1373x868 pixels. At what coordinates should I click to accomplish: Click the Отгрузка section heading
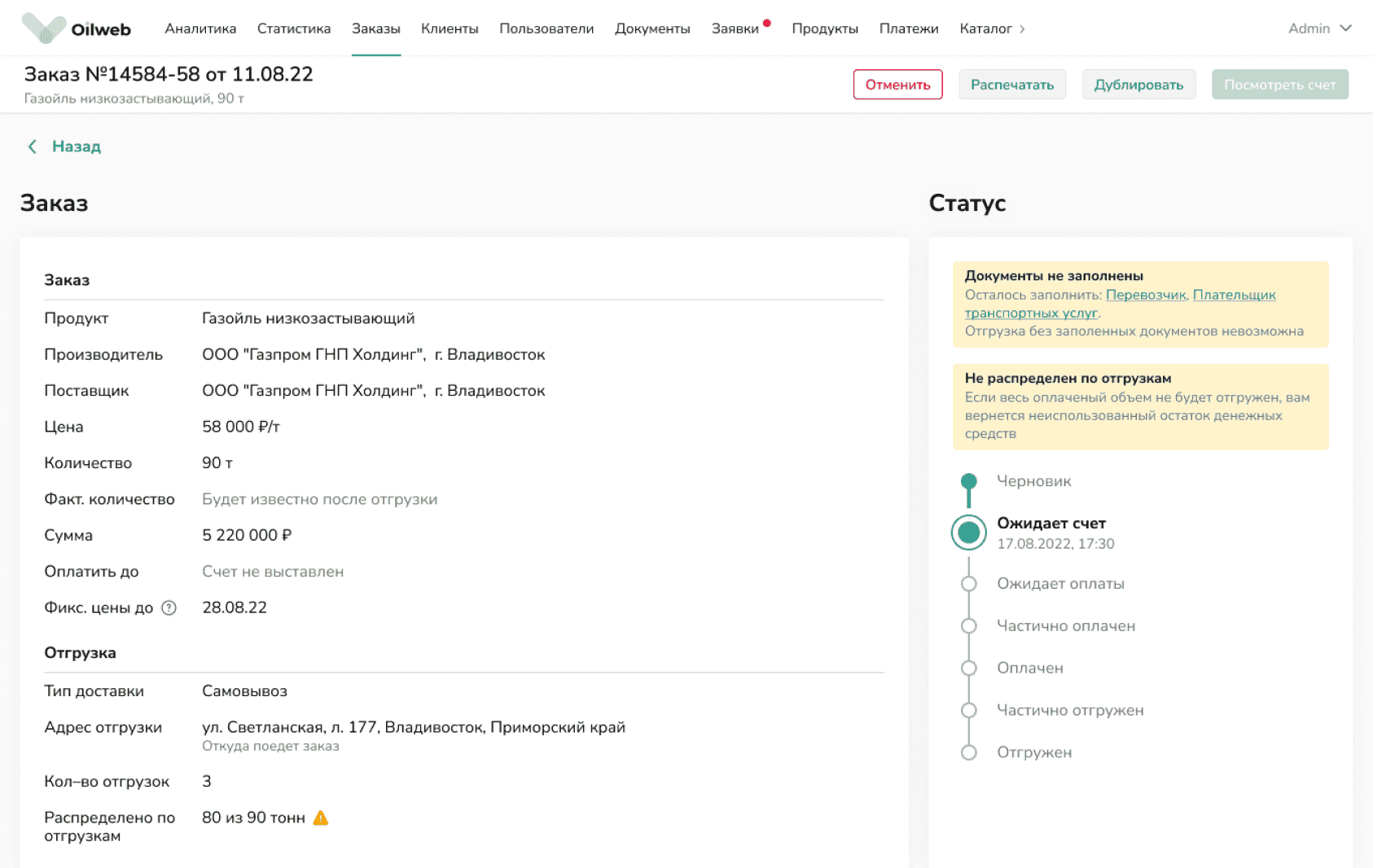pyautogui.click(x=80, y=653)
